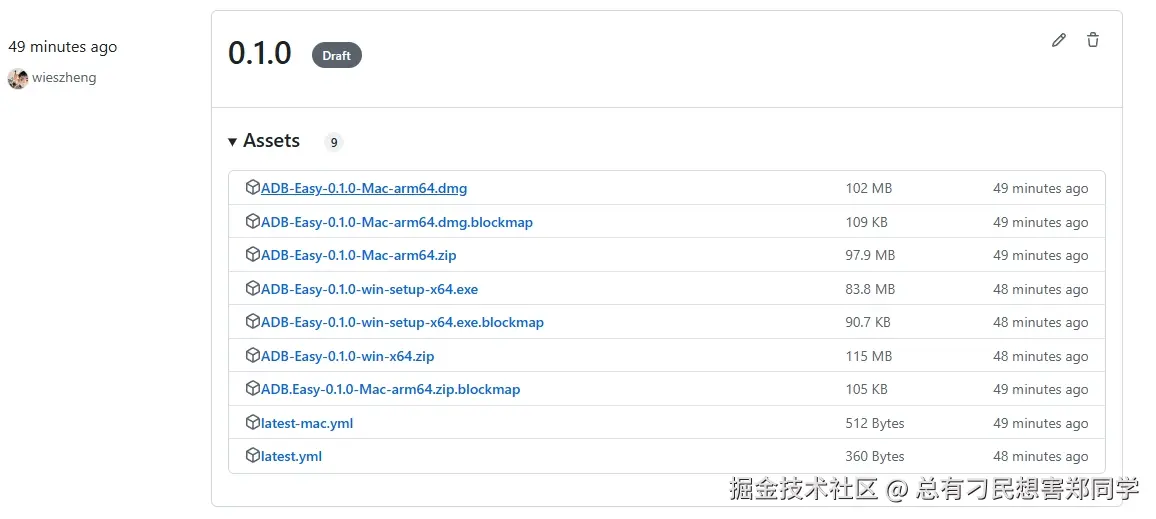This screenshot has width=1156, height=519.
Task: Edit the 0.1.0 release with pencil icon
Action: pyautogui.click(x=1059, y=41)
